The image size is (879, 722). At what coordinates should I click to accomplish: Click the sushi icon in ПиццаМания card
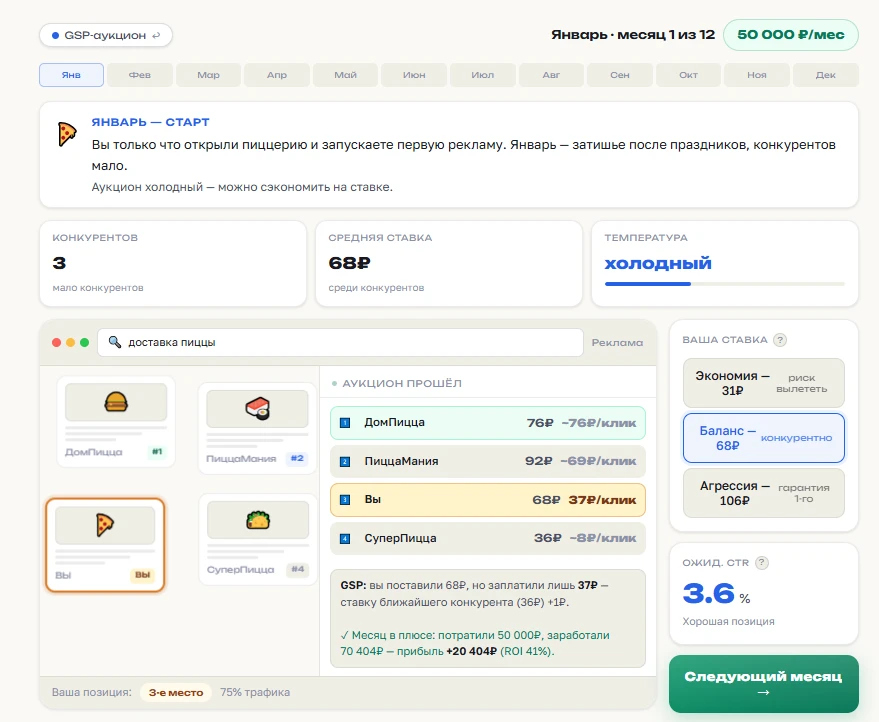pos(257,409)
